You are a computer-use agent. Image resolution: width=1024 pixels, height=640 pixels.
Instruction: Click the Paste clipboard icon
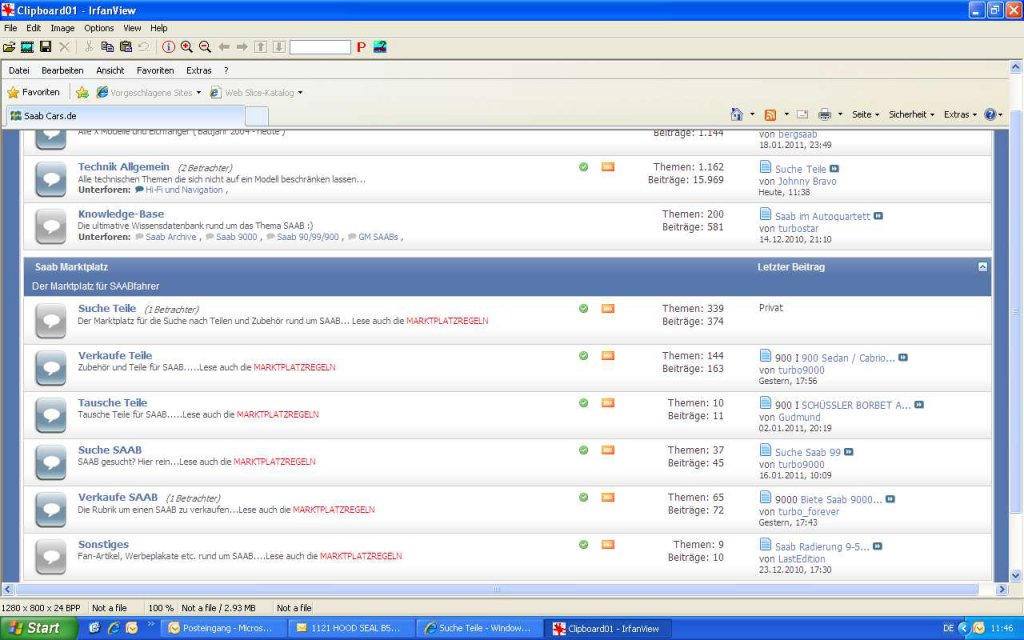point(126,47)
